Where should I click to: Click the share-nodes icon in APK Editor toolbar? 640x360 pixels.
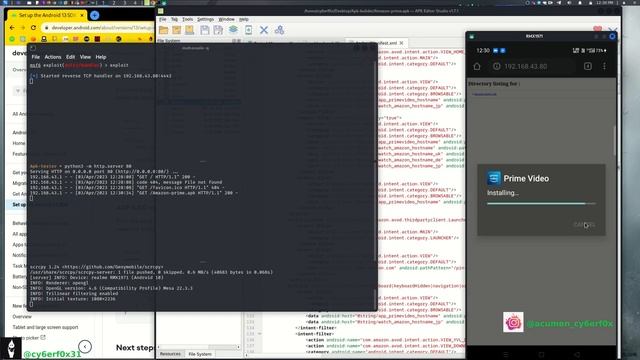(x=279, y=30)
